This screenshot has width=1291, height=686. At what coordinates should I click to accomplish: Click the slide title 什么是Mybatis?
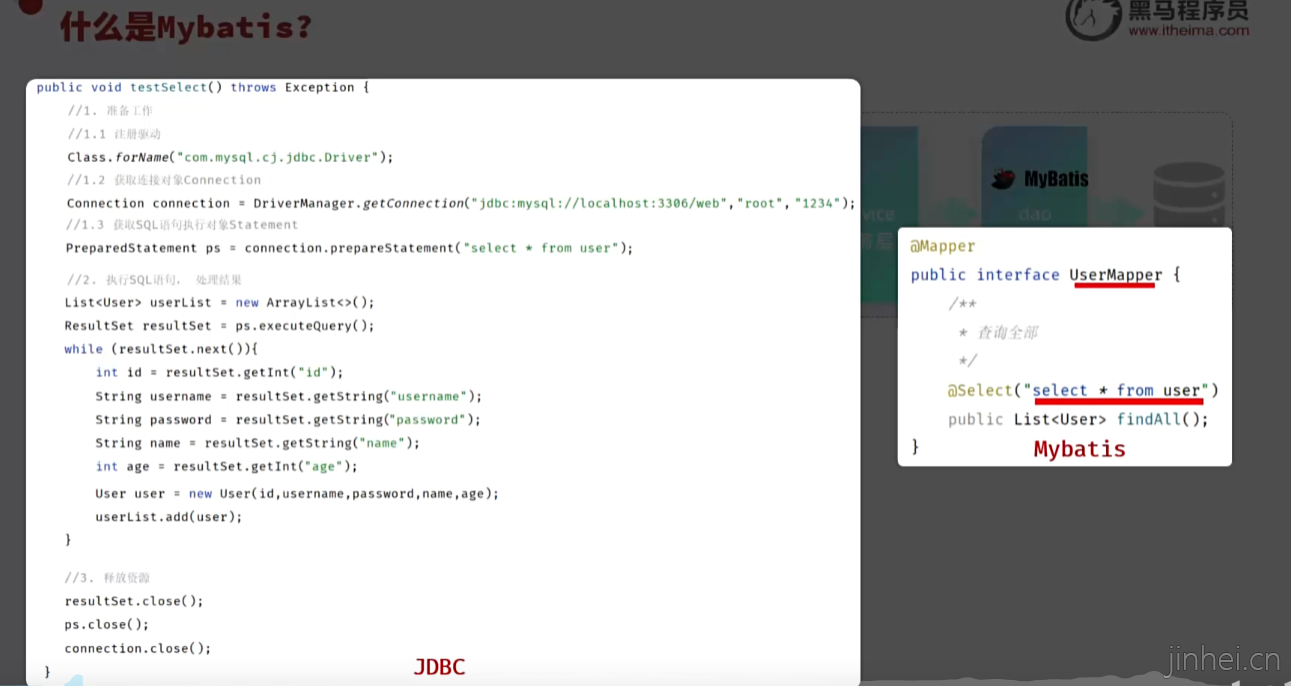(x=186, y=27)
